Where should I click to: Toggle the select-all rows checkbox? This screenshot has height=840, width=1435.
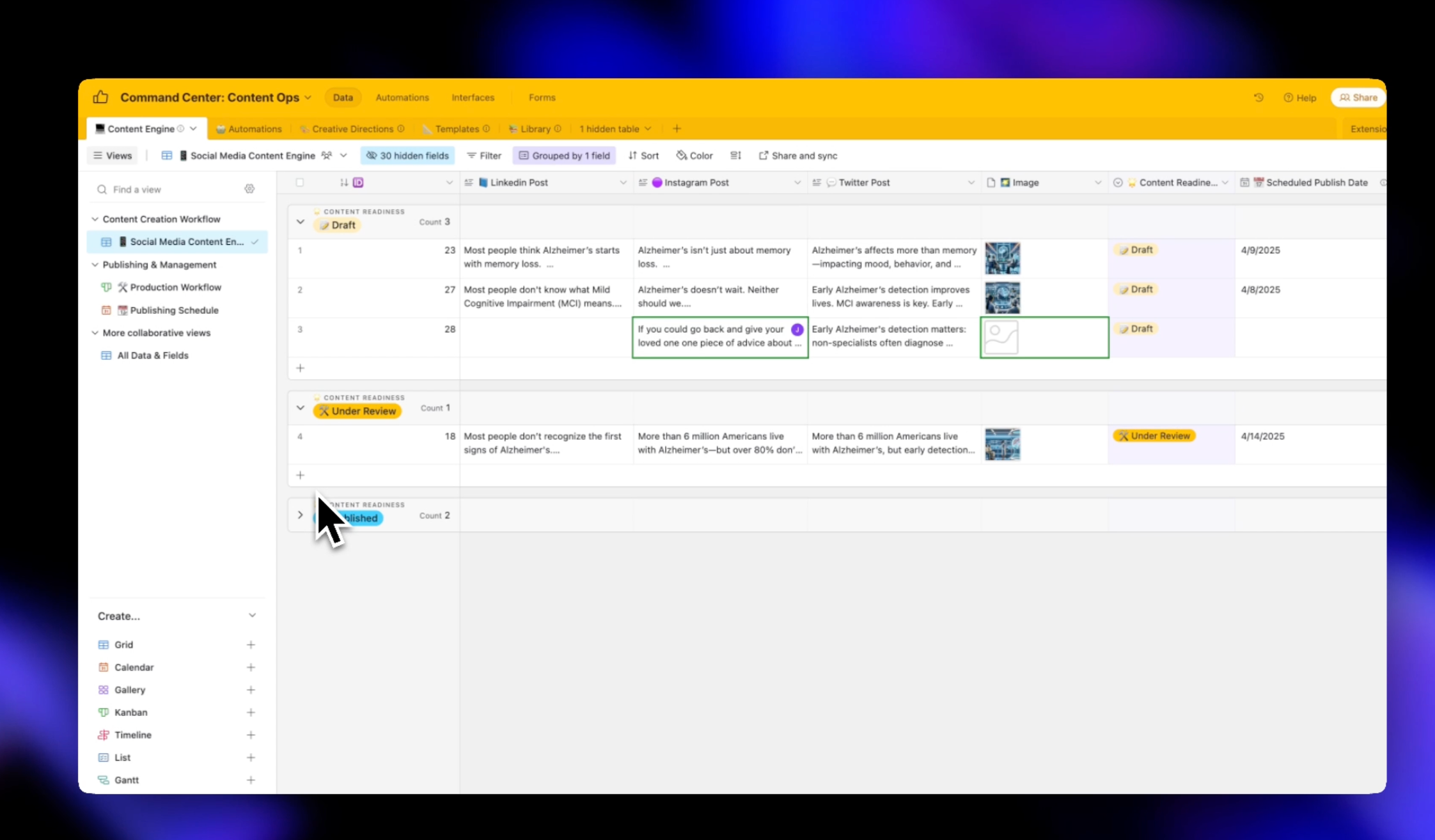point(300,183)
